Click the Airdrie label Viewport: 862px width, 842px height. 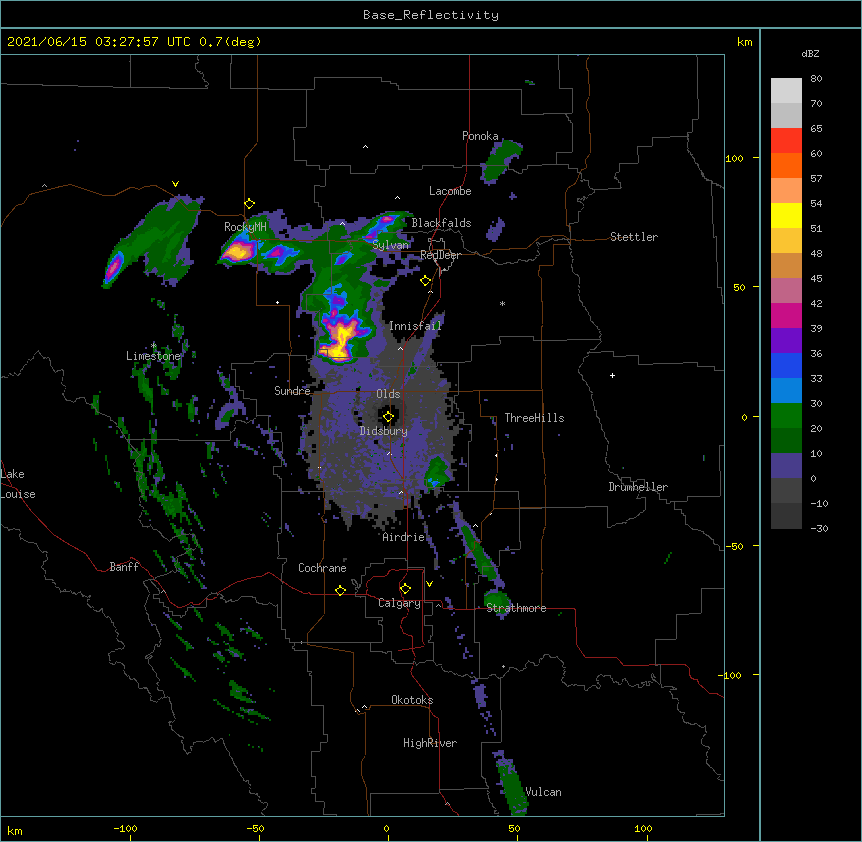click(404, 537)
